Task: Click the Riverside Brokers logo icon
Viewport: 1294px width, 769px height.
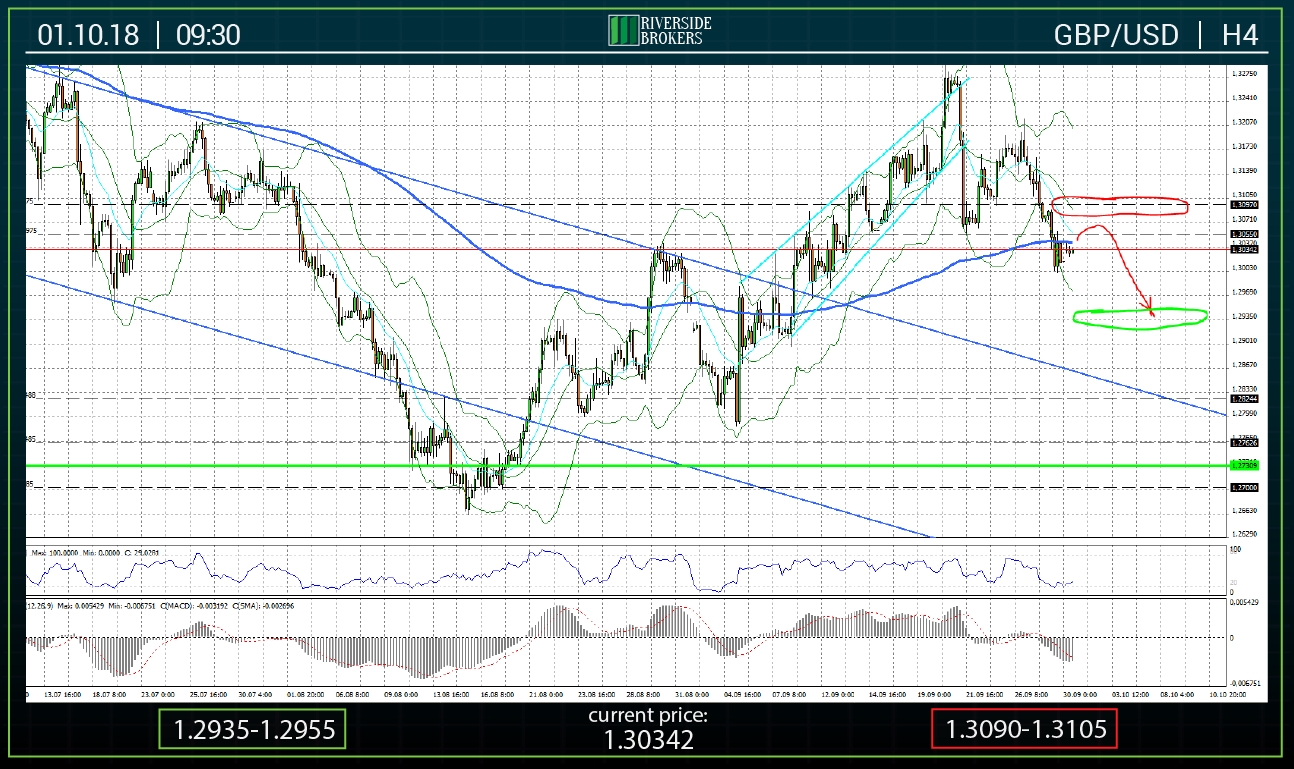Action: [623, 30]
